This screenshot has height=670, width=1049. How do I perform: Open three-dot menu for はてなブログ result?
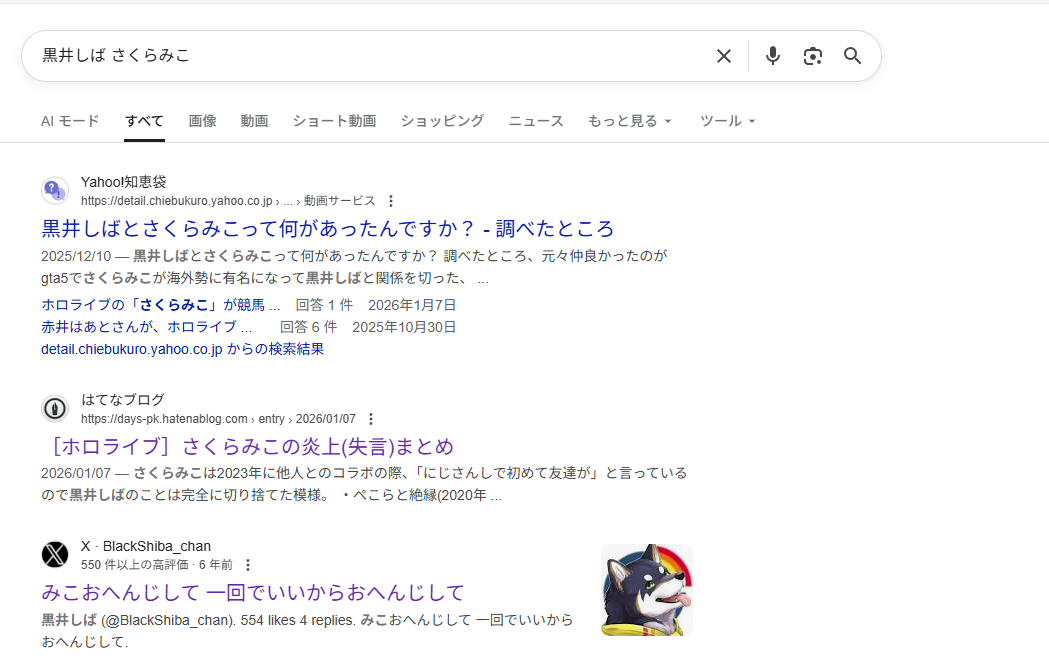(371, 419)
